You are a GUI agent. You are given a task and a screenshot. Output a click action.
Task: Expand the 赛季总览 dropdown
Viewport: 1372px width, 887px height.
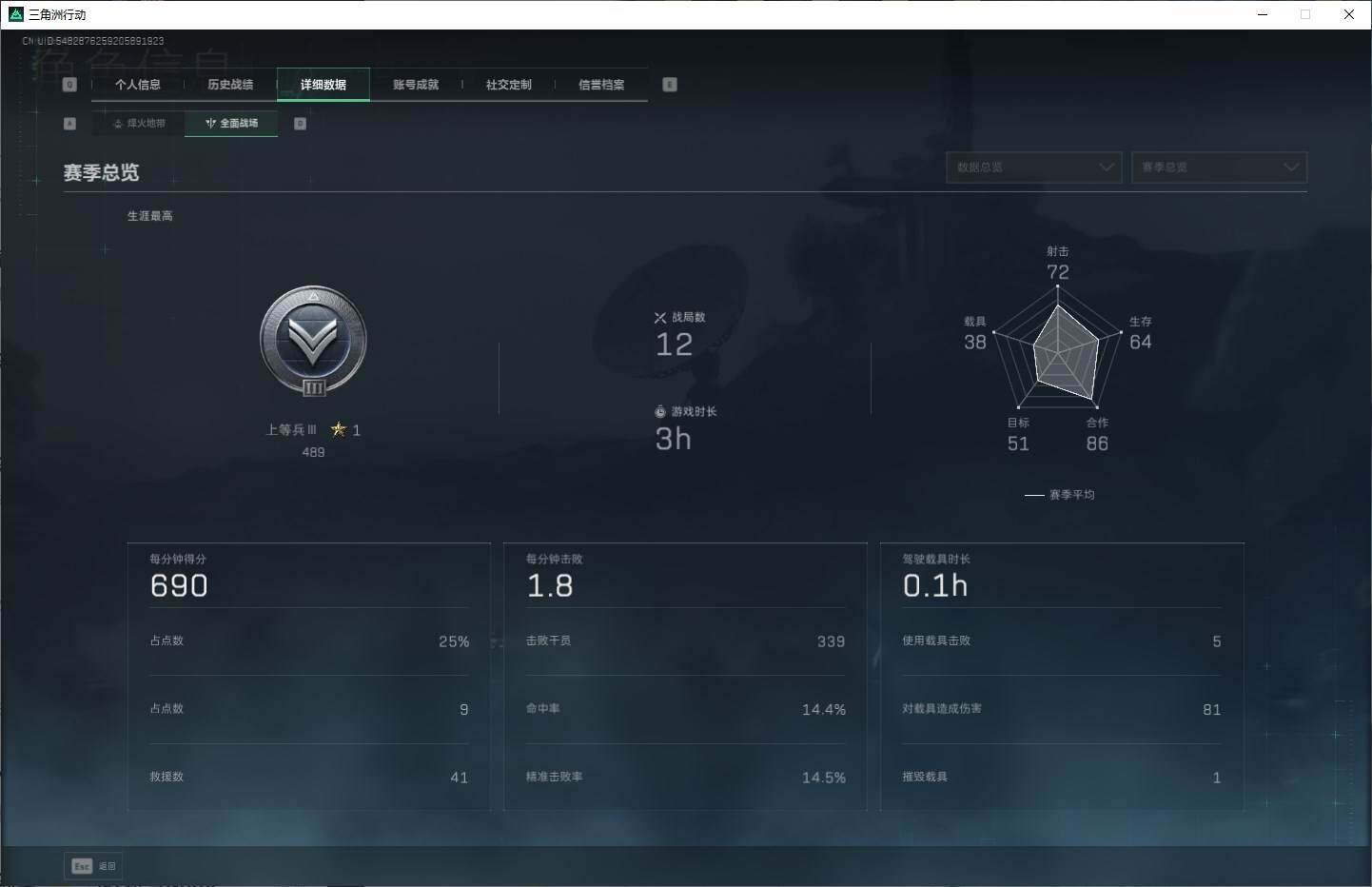point(1219,168)
